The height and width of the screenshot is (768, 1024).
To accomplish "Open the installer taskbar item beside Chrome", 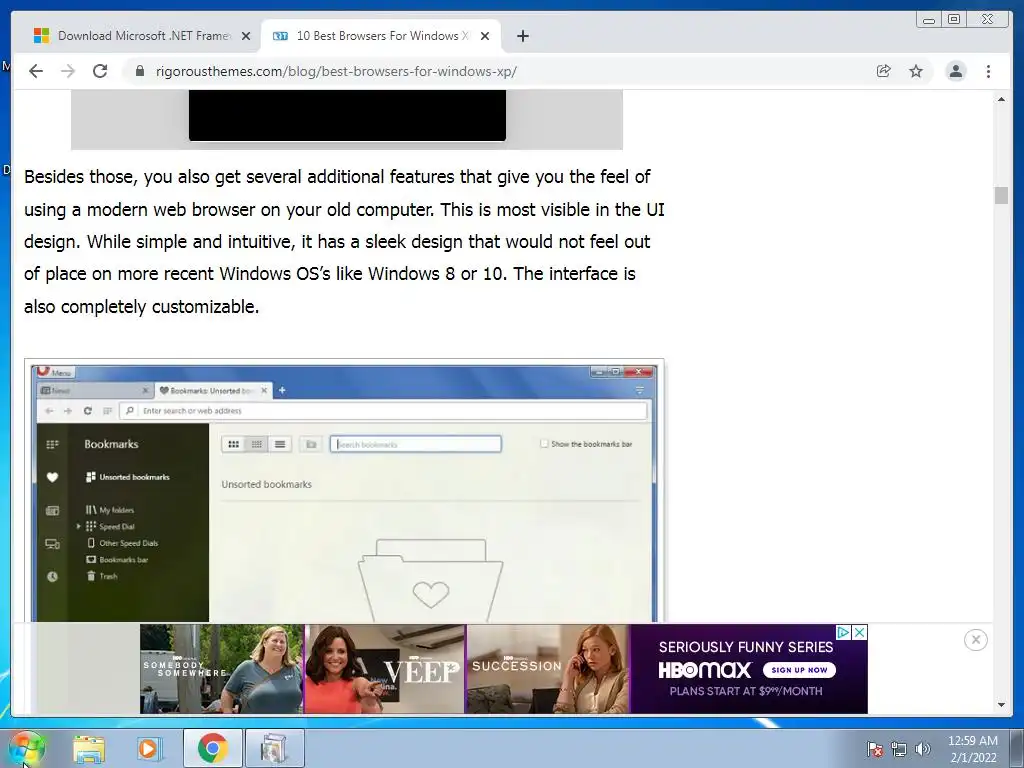I will tap(274, 748).
